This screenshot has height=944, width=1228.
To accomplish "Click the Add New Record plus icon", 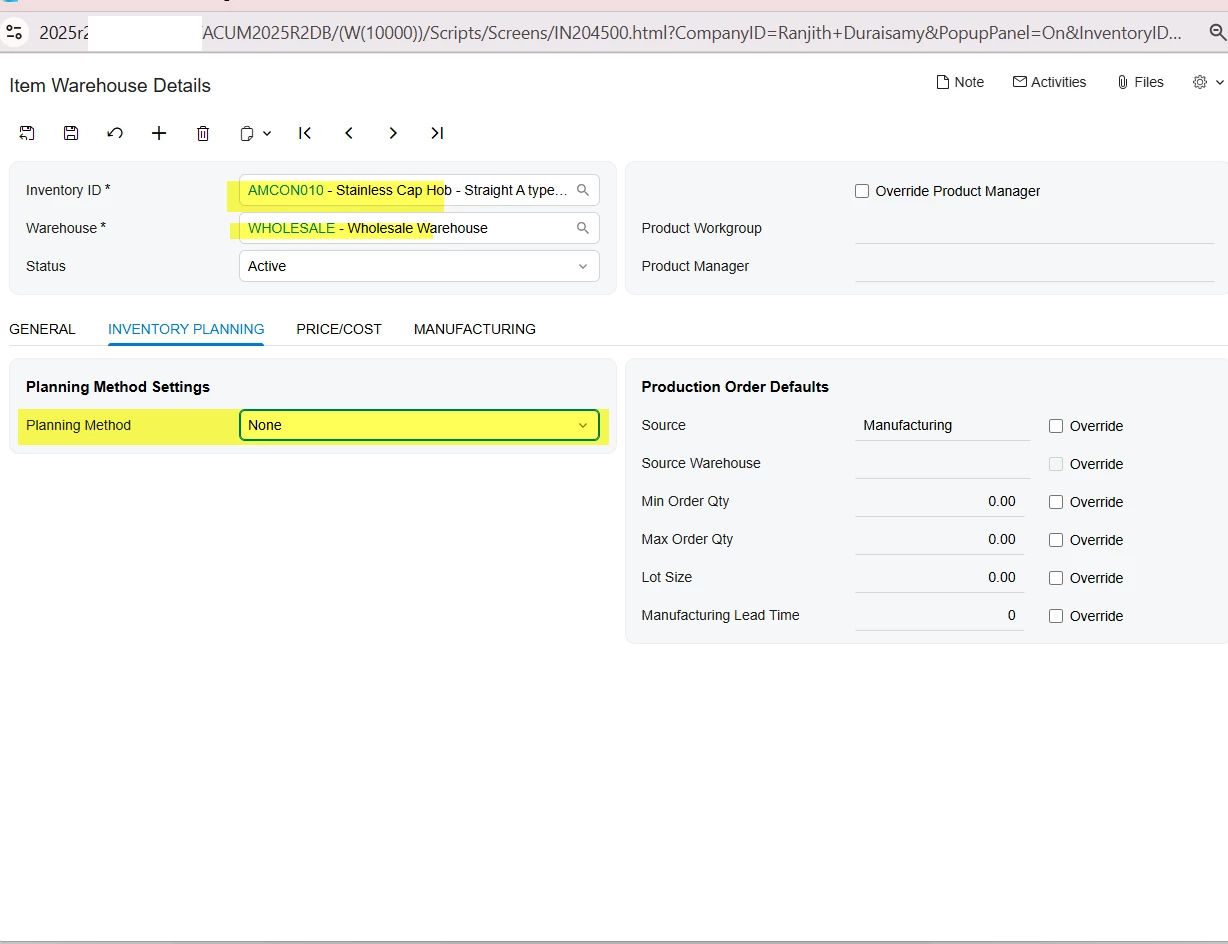I will click(159, 133).
